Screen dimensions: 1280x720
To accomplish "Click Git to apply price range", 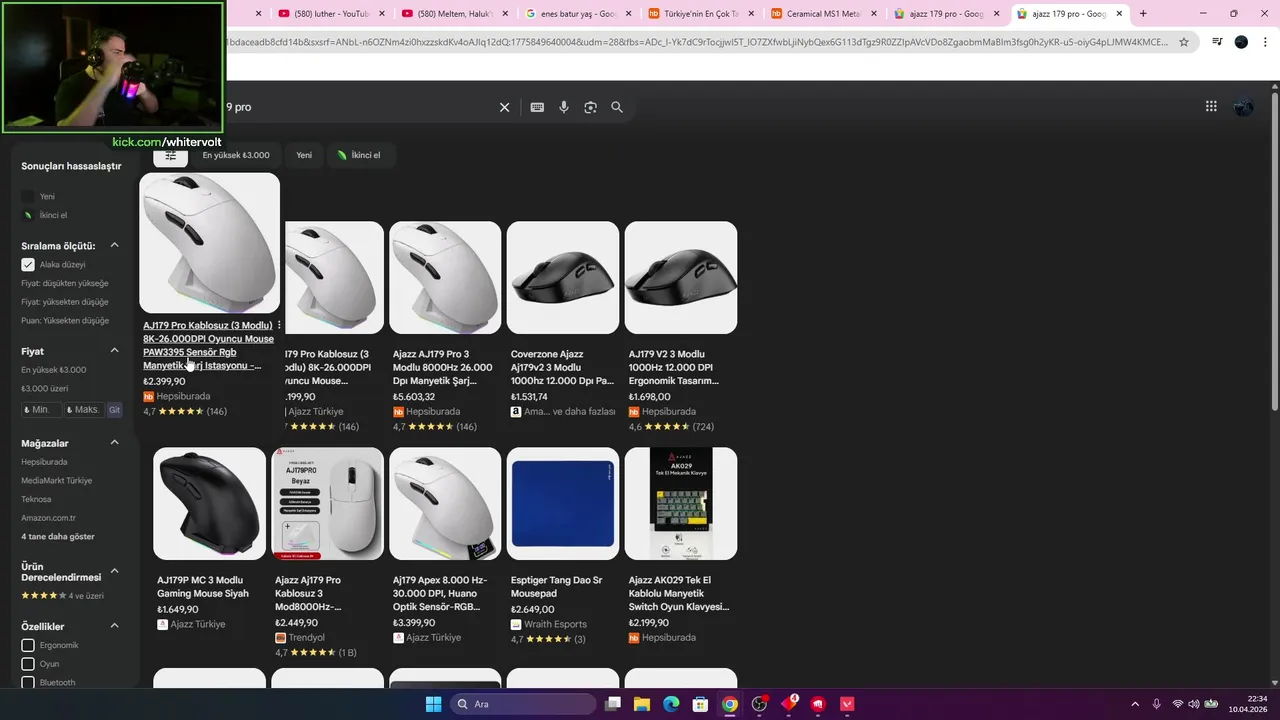I will click(114, 410).
